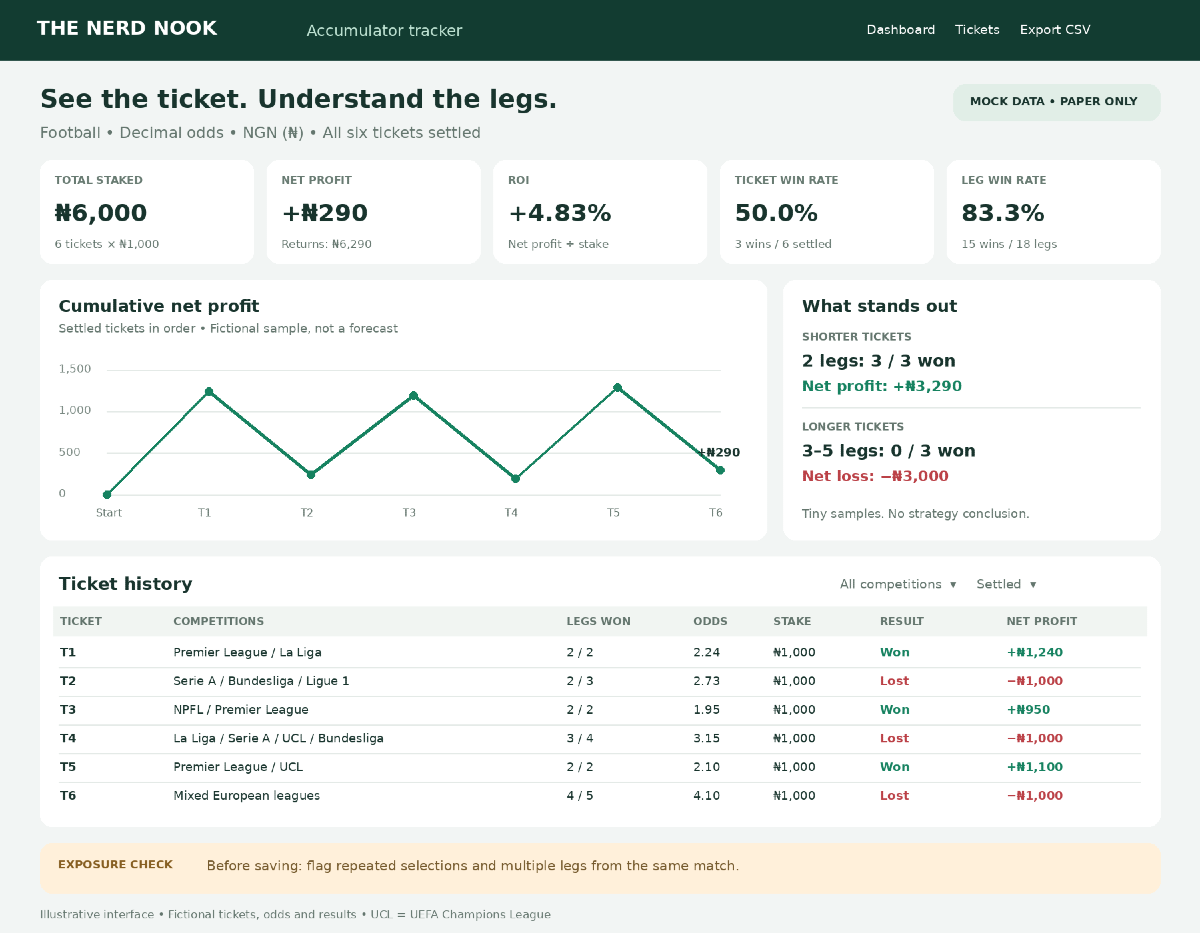Click the +₦290 chart end label
Image resolution: width=1200 pixels, height=933 pixels.
click(x=718, y=453)
